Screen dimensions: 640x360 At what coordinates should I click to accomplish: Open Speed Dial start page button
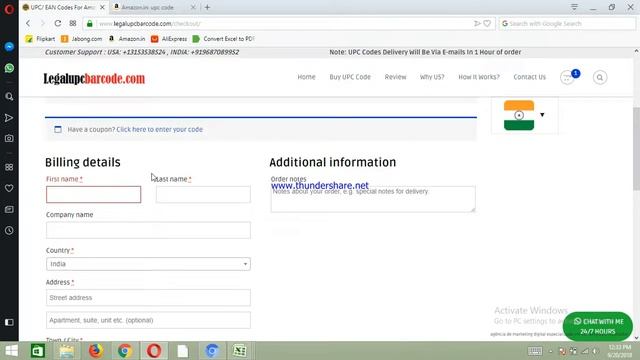(73, 23)
